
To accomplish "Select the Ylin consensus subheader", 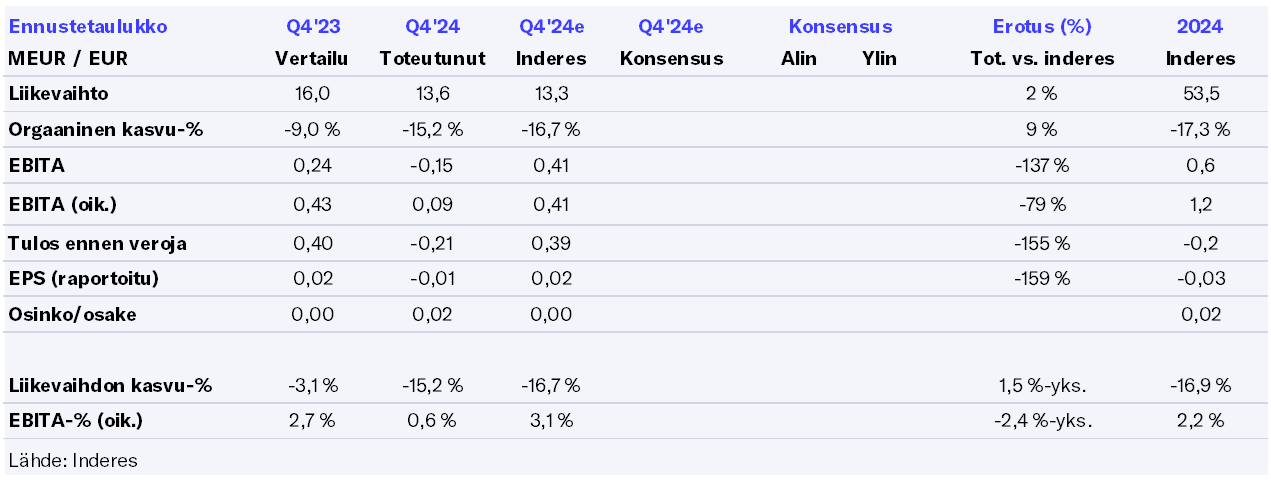I will click(879, 59).
